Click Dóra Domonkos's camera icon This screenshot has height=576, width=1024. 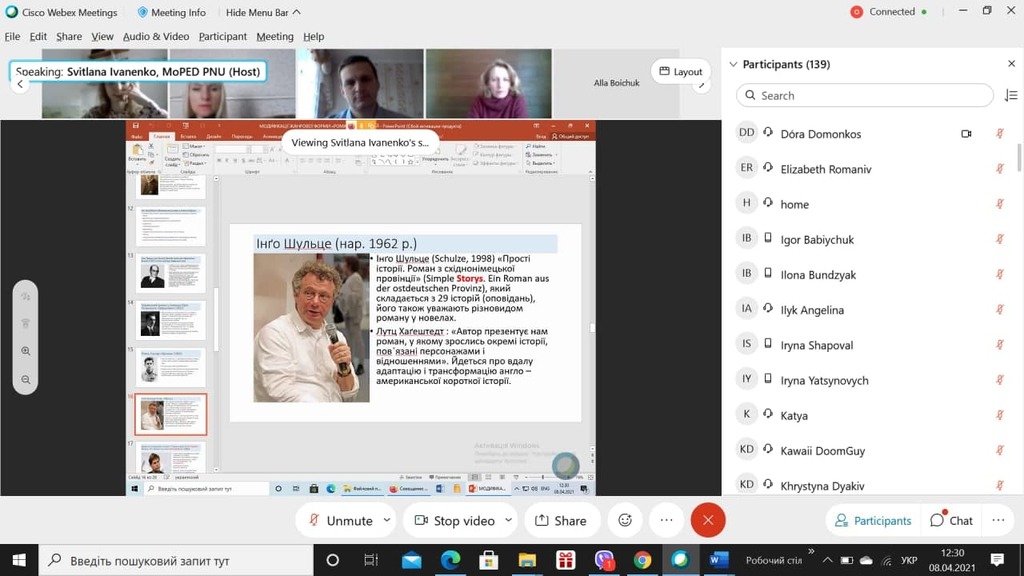click(966, 134)
